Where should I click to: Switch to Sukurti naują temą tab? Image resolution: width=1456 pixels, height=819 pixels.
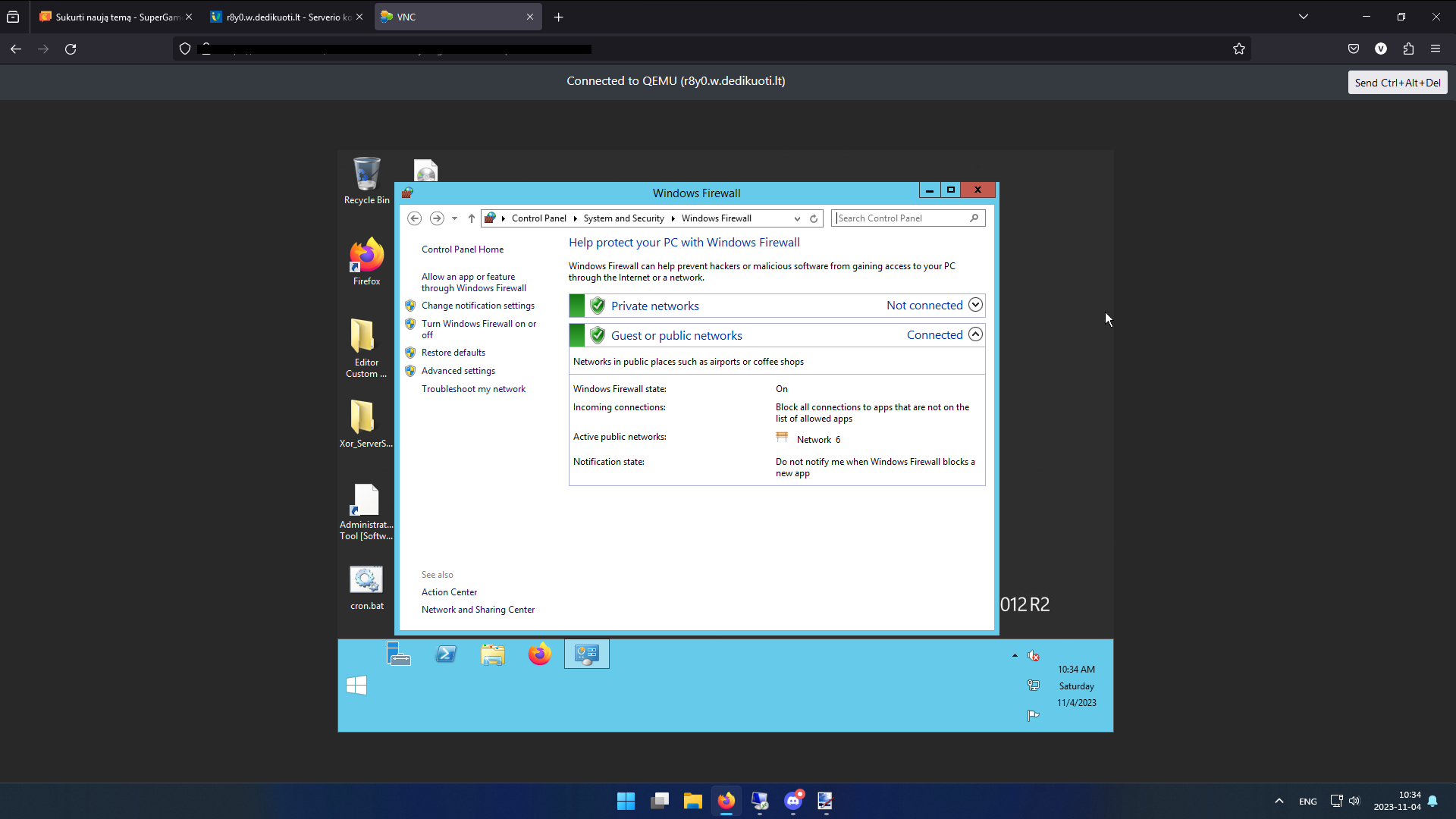click(x=115, y=17)
